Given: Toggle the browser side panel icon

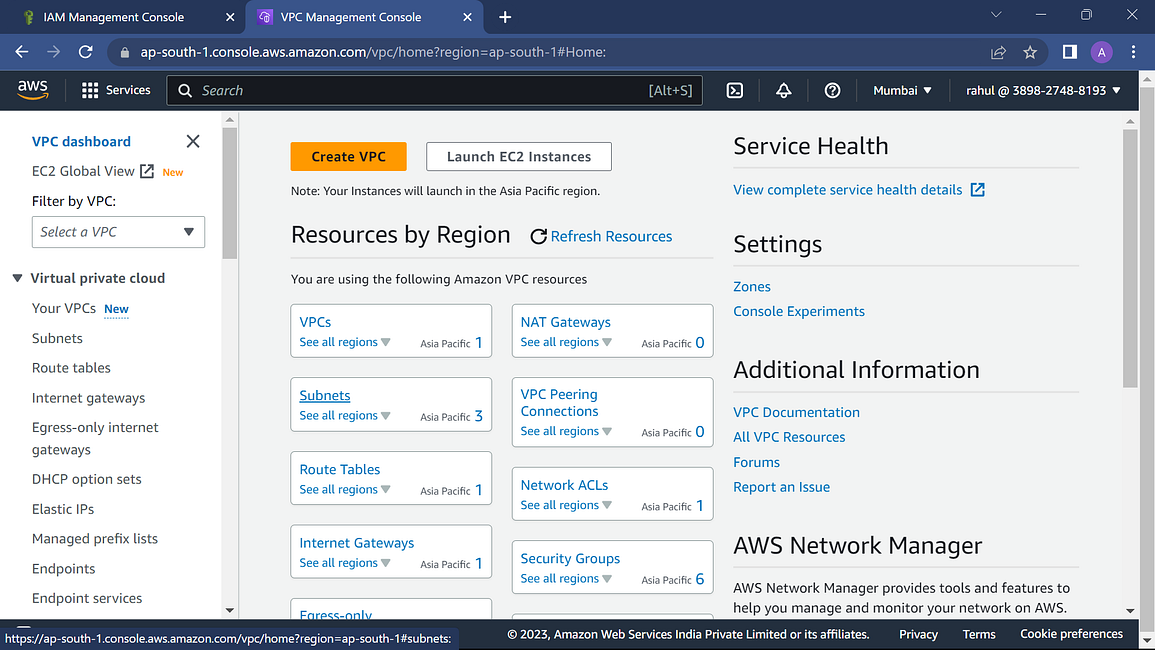Looking at the screenshot, I should [1070, 52].
